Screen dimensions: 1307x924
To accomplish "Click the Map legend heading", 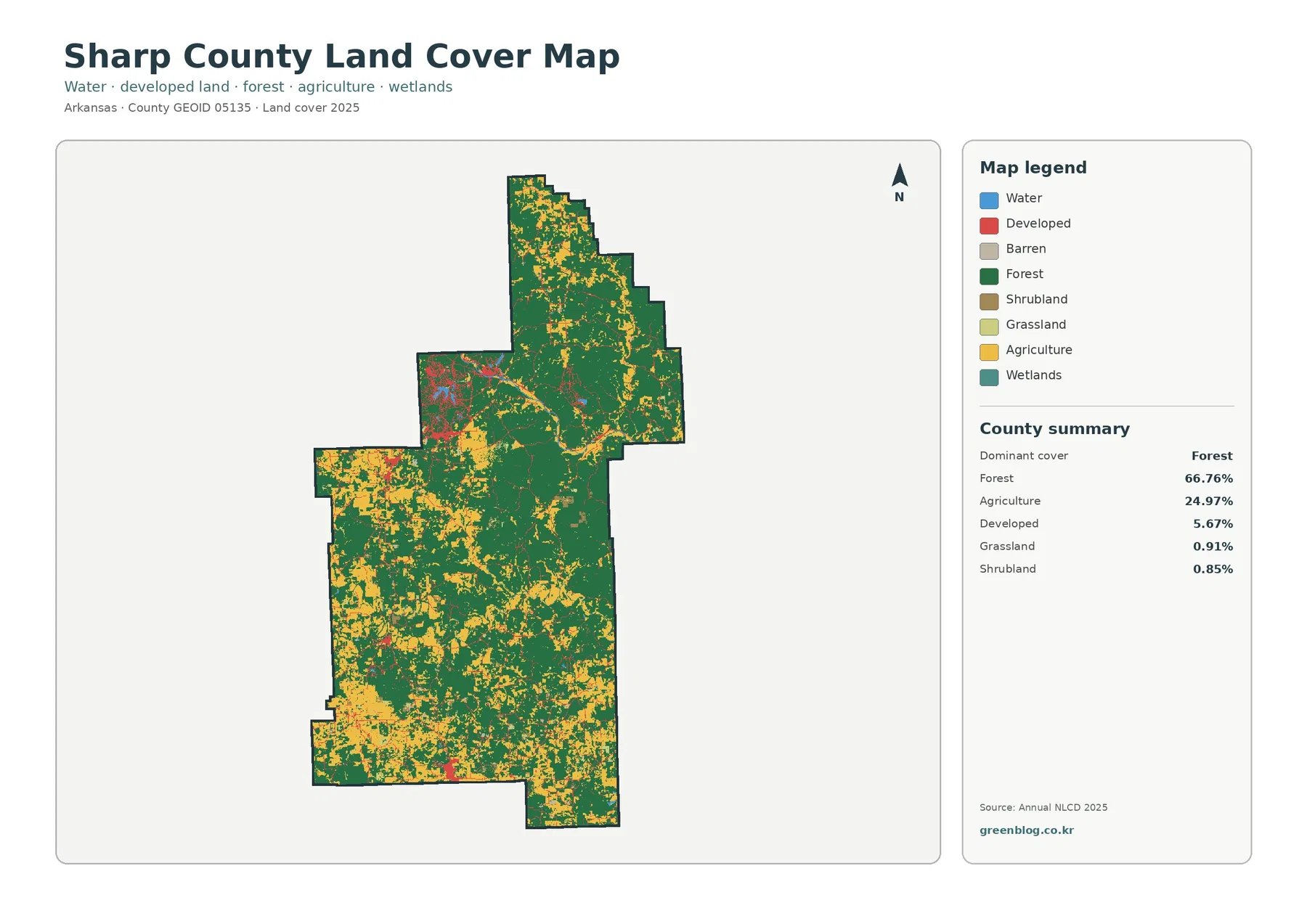I will click(1033, 168).
